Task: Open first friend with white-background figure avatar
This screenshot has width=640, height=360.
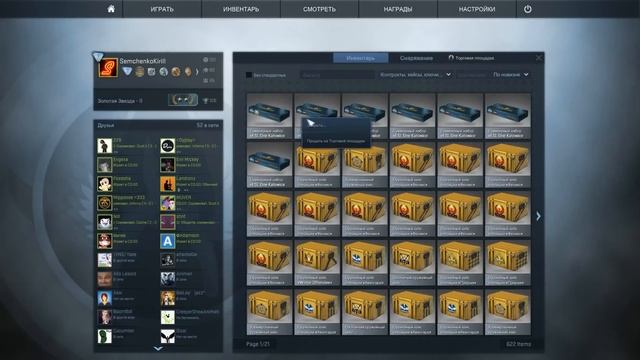Action: click(104, 146)
